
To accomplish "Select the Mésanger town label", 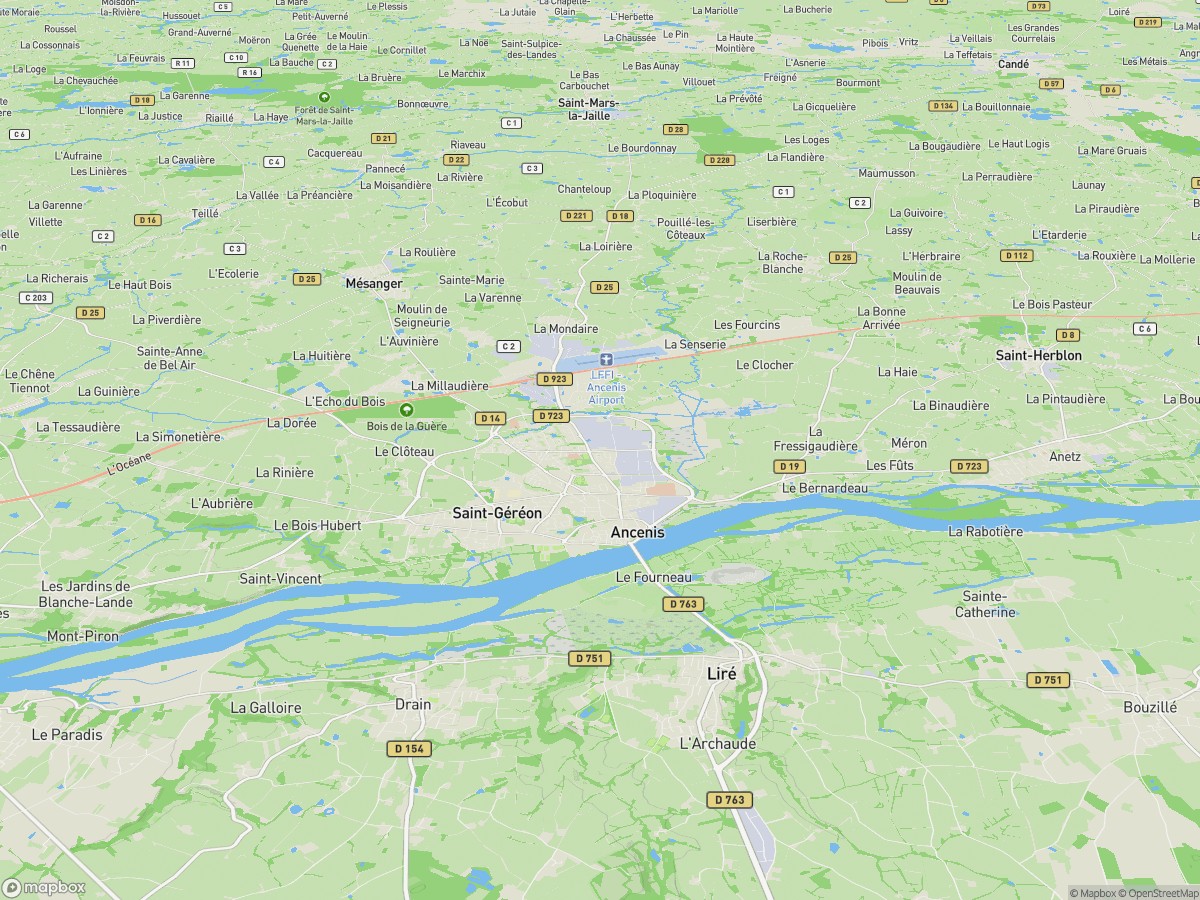I will point(373,283).
